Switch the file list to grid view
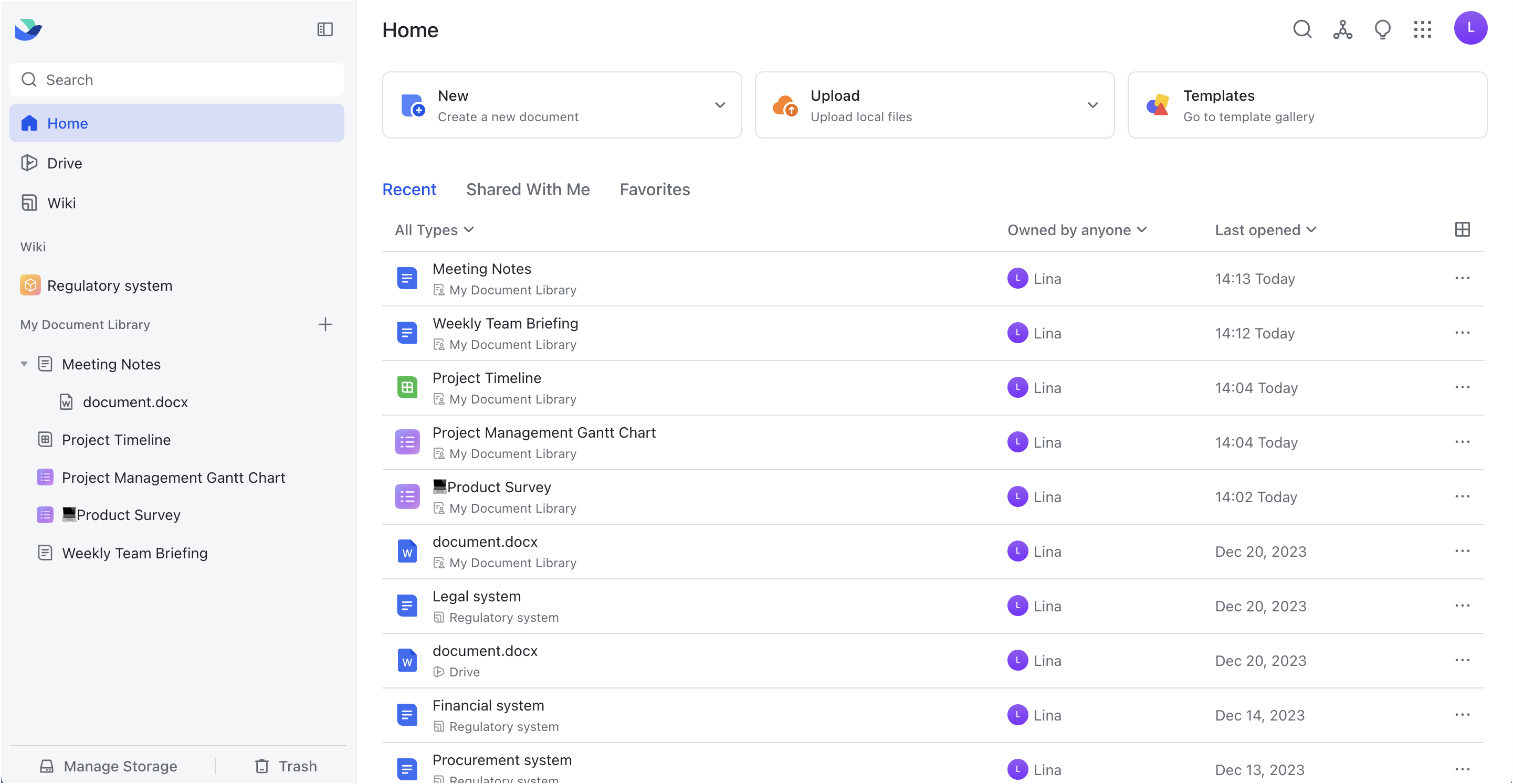 tap(1462, 229)
